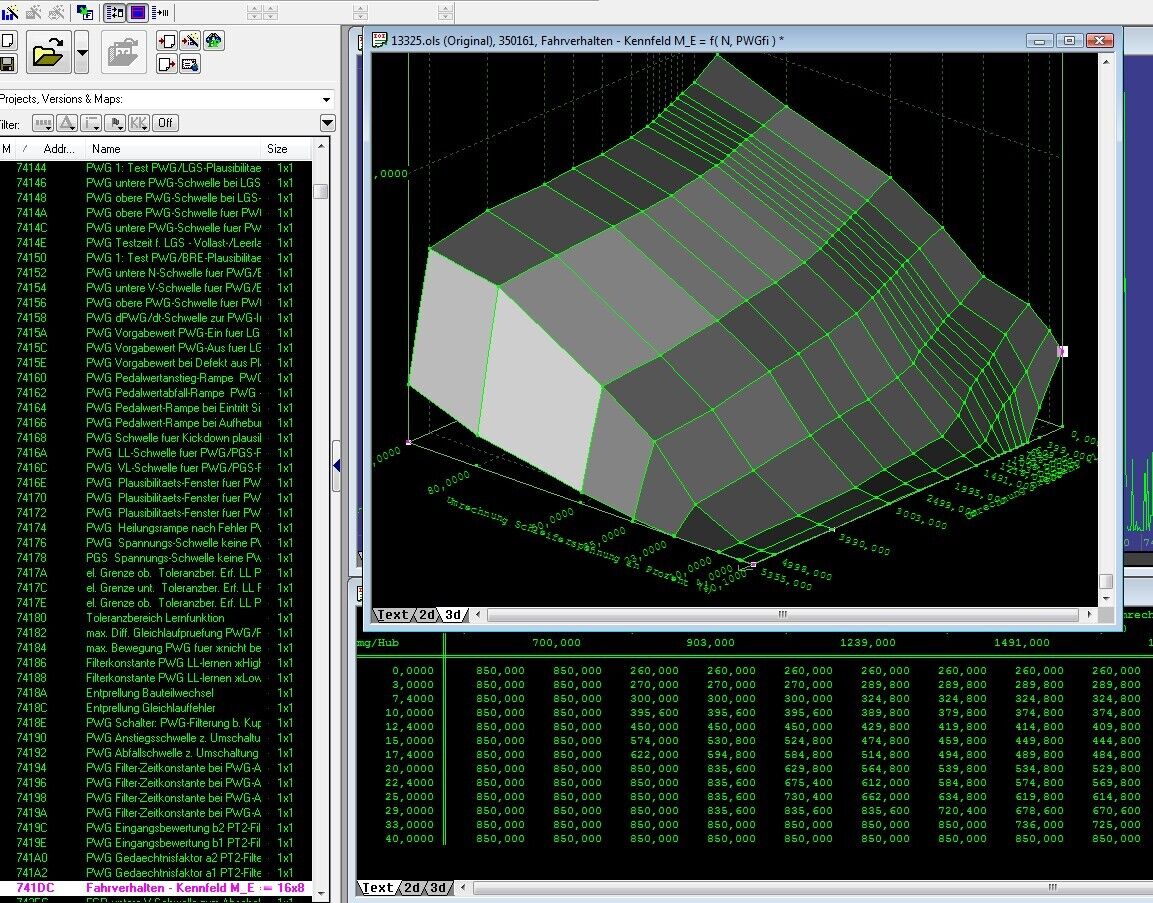Viewport: 1153px width, 903px height.
Task: Click the Name column header
Action: tap(106, 149)
